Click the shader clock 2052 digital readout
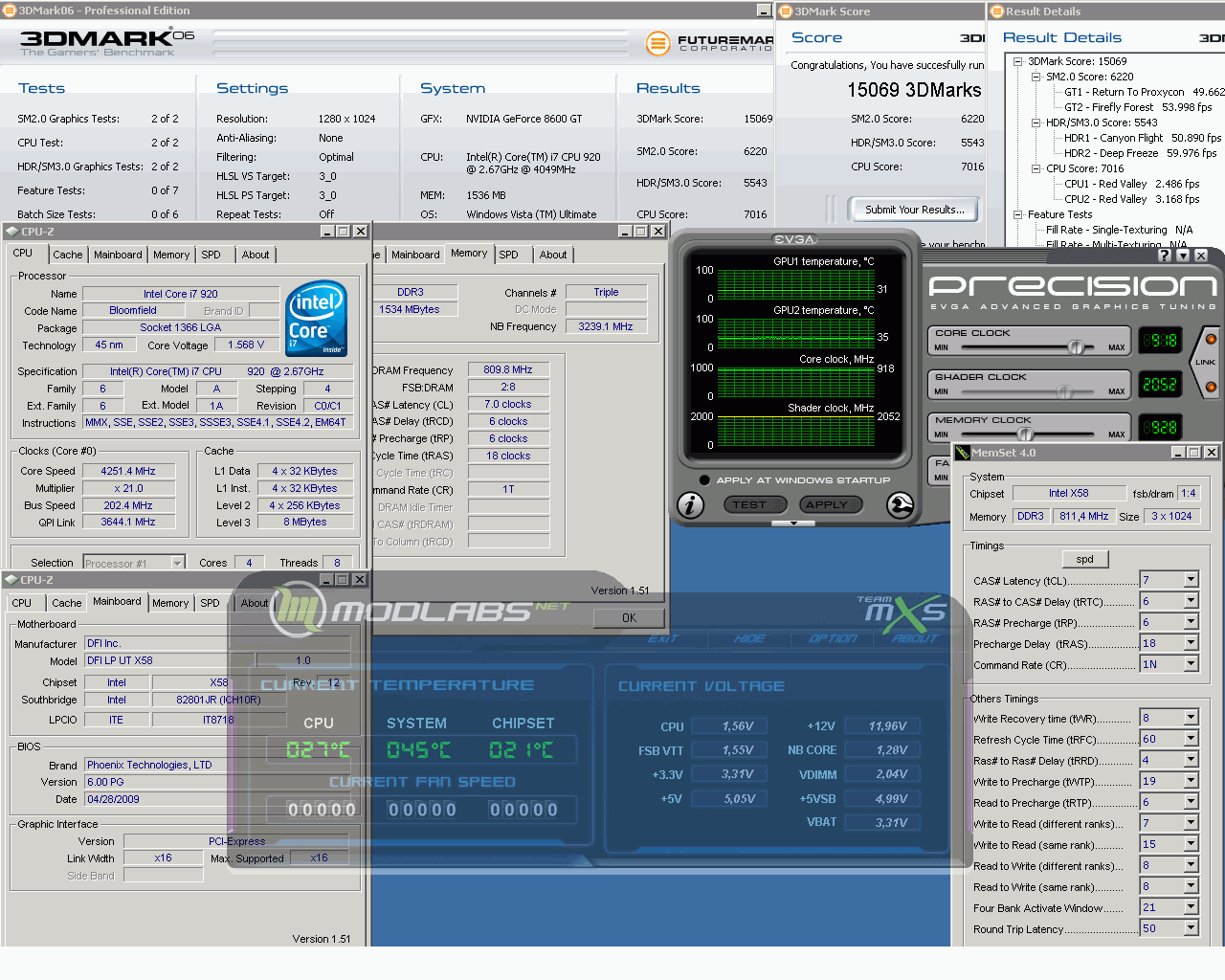1225x980 pixels. point(1161,384)
